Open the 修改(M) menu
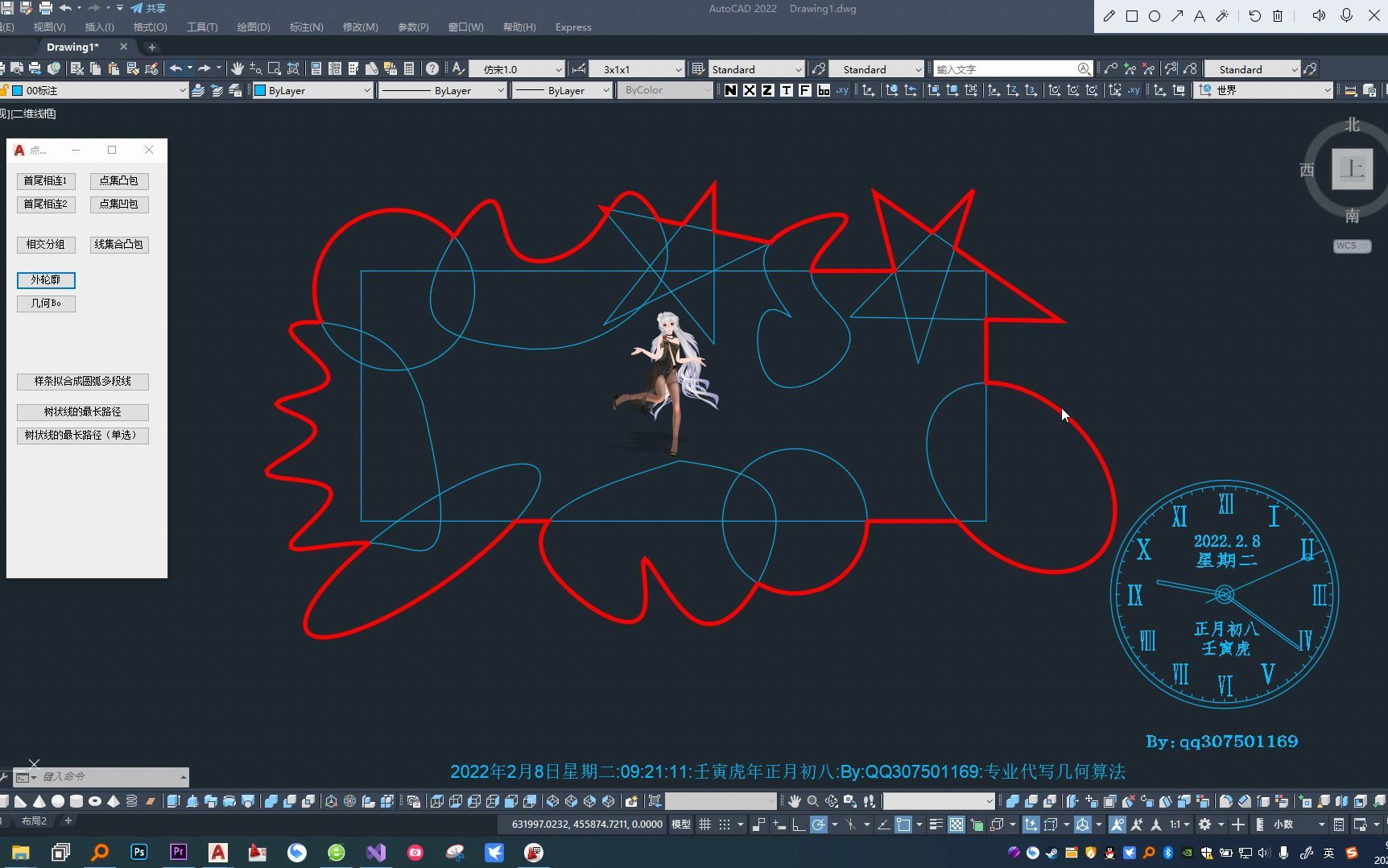The width and height of the screenshot is (1388, 868). (x=360, y=27)
